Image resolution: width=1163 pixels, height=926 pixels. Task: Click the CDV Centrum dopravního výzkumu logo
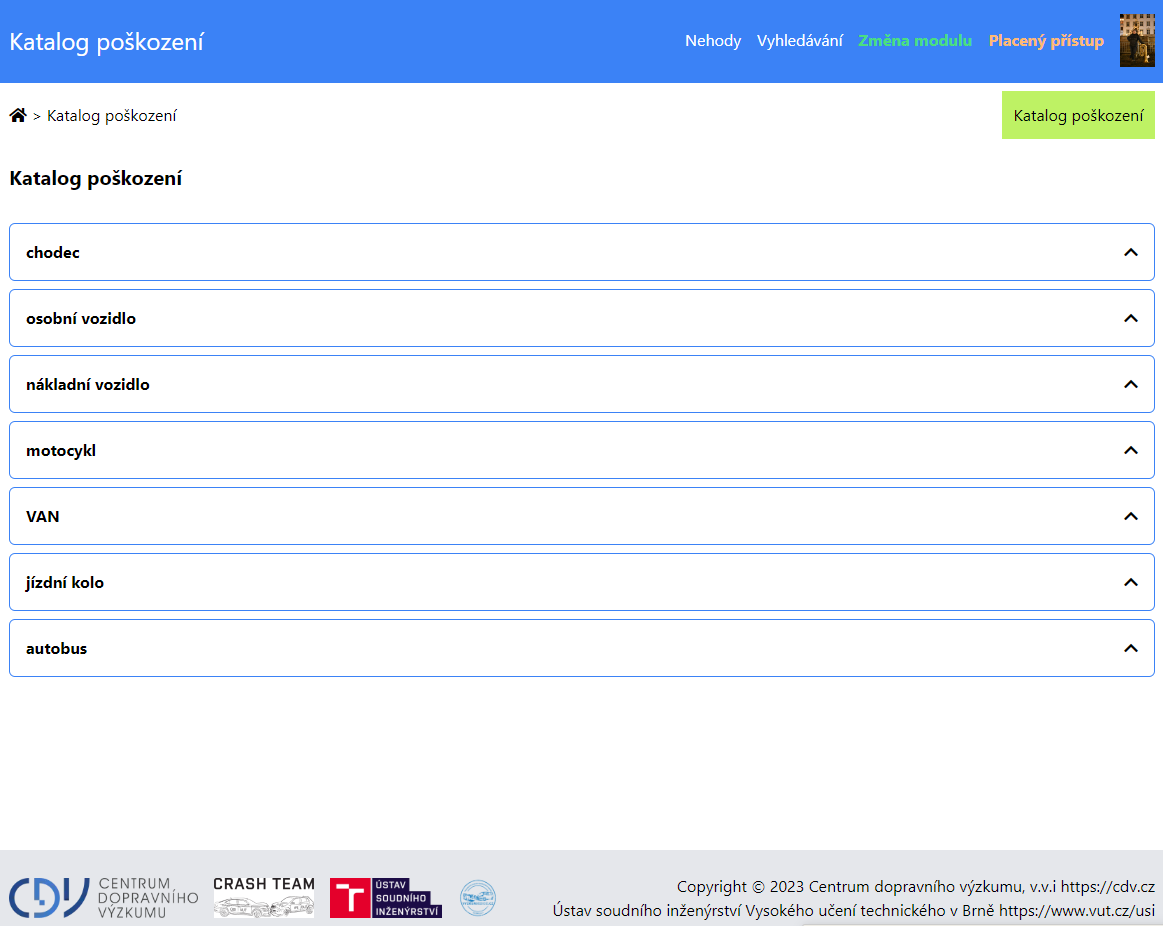click(104, 898)
